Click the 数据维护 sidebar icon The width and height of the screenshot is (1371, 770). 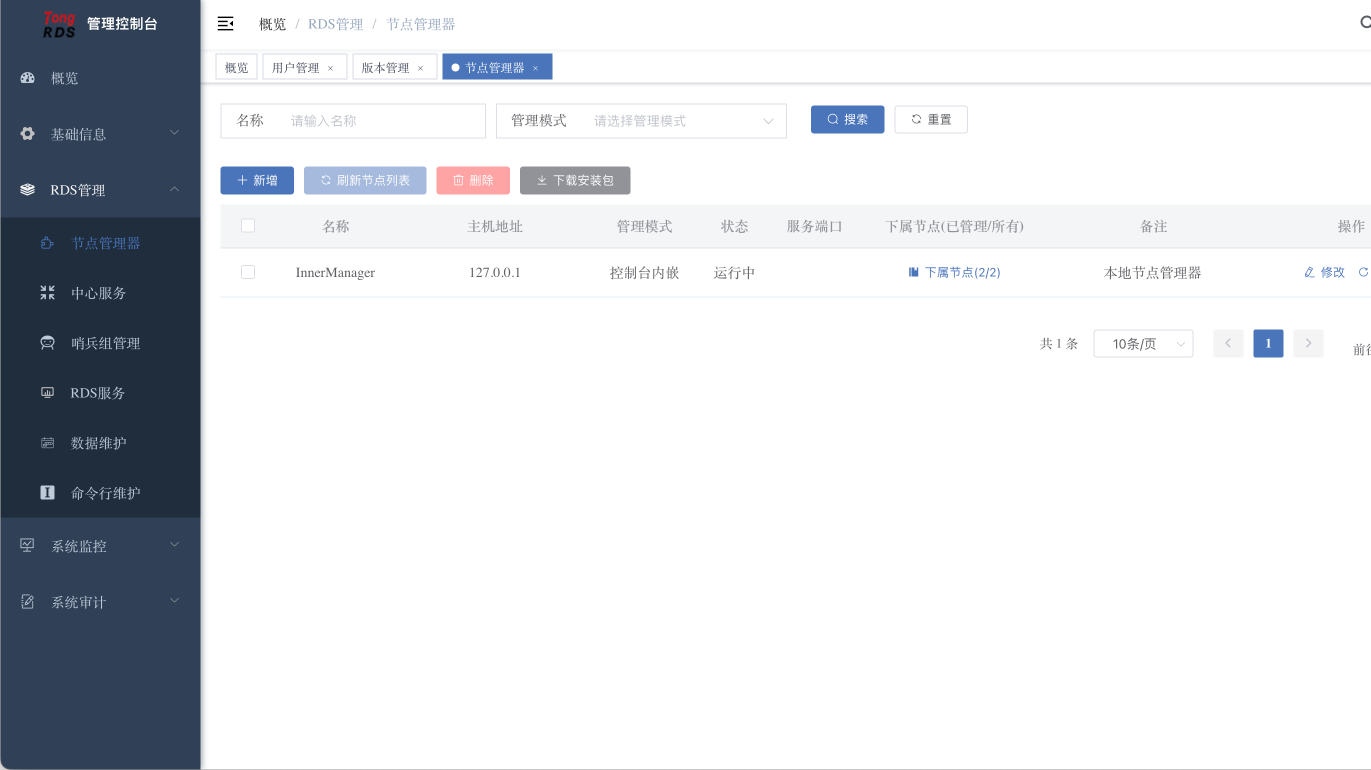[47, 443]
